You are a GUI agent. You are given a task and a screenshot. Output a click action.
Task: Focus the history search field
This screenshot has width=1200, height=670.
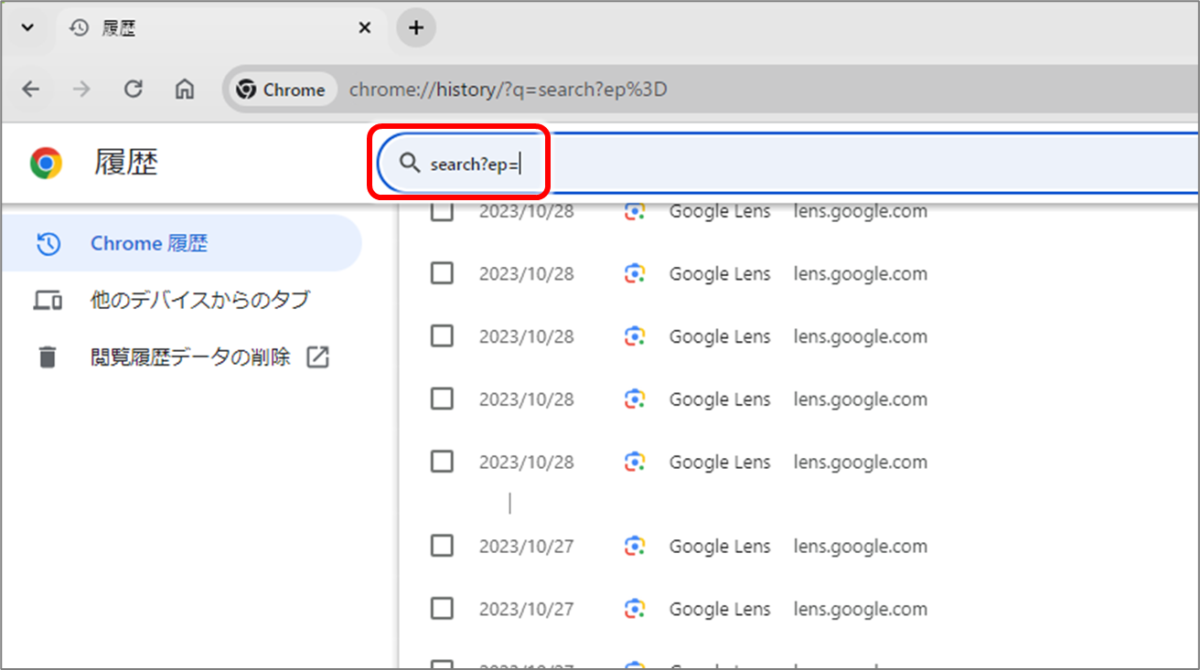pyautogui.click(x=789, y=163)
